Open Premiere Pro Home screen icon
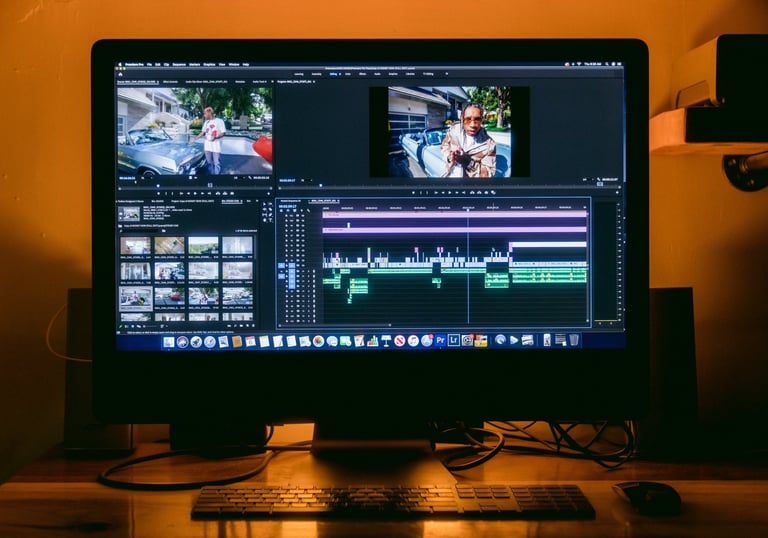This screenshot has width=768, height=538. tap(120, 74)
